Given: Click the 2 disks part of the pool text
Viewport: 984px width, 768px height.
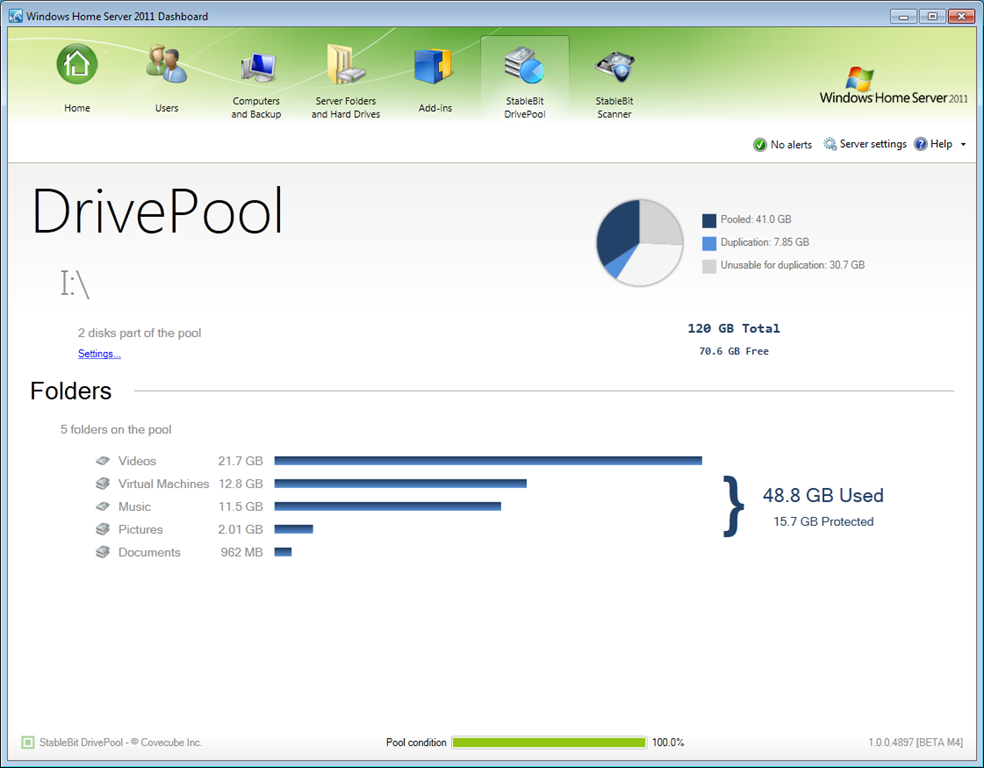Looking at the screenshot, I should click(x=139, y=333).
